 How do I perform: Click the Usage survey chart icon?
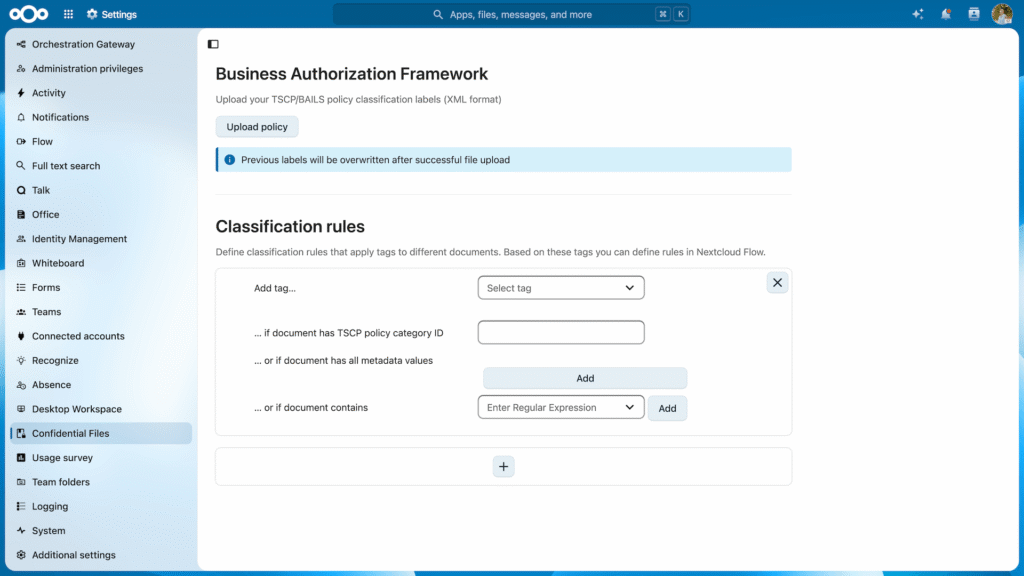(x=21, y=458)
